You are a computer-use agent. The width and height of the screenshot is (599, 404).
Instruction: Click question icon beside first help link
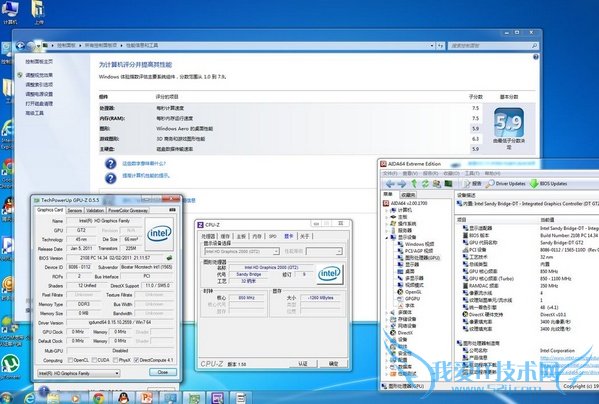(x=110, y=164)
